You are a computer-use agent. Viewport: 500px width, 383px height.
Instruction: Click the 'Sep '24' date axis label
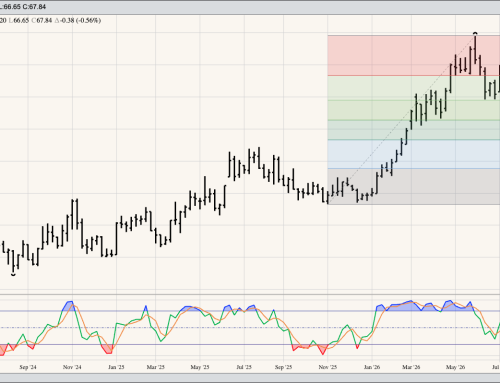click(x=28, y=367)
